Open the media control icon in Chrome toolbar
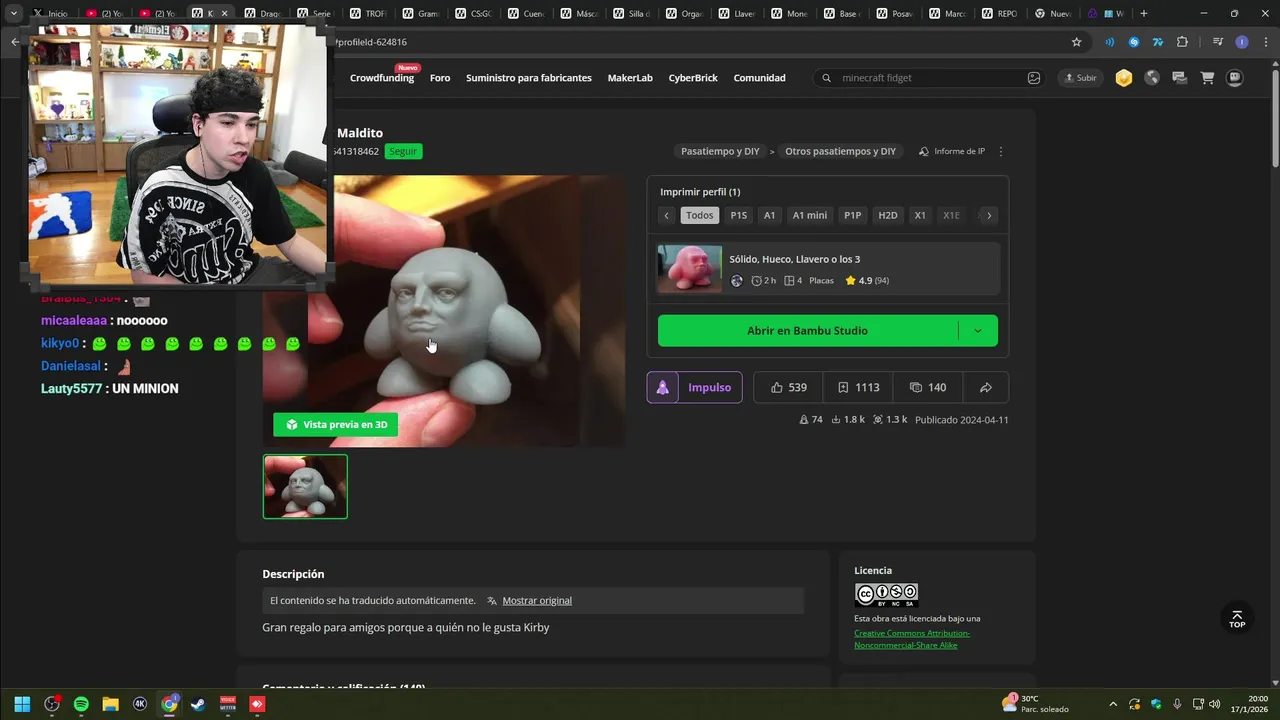1280x720 pixels. coord(1217,42)
